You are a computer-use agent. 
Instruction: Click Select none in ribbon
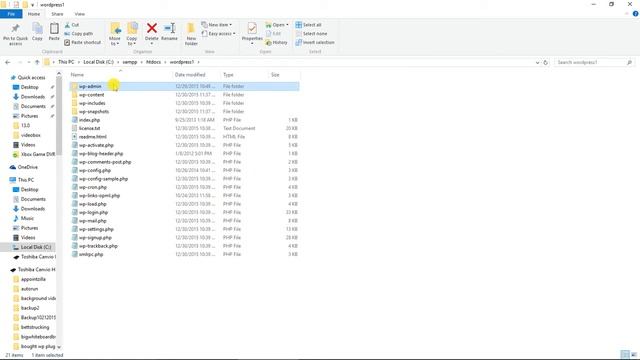311,33
